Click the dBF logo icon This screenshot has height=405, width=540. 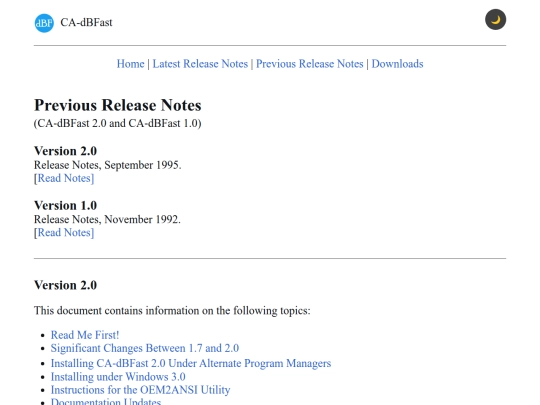(44, 23)
